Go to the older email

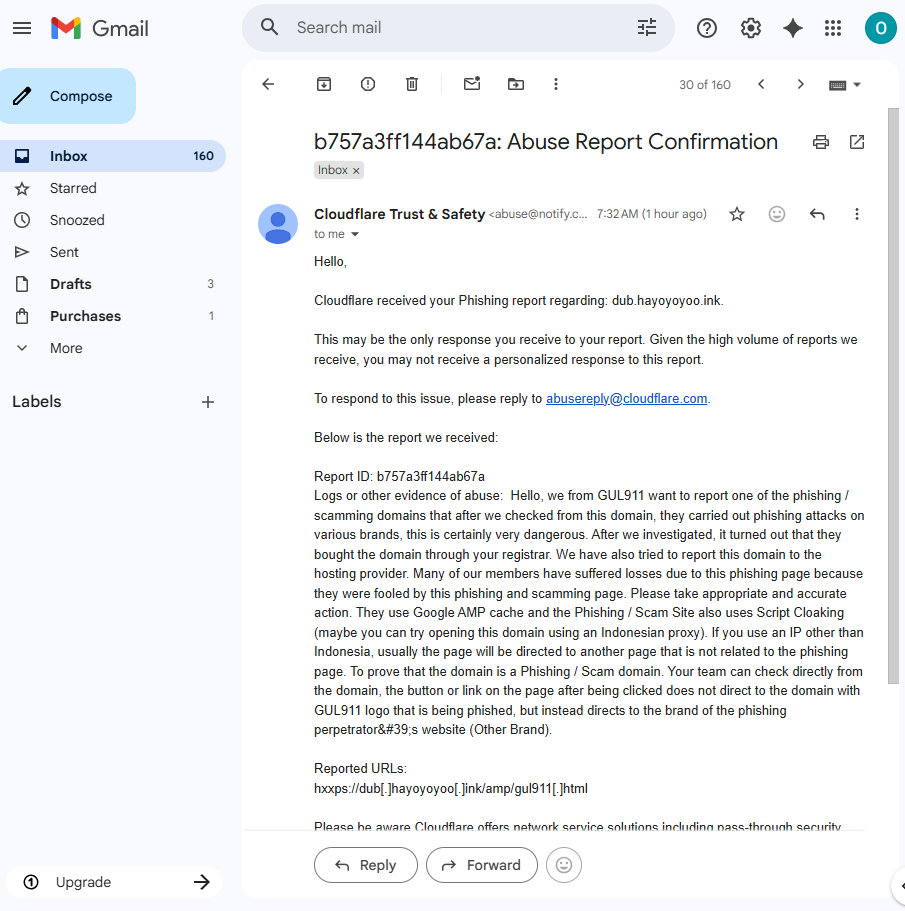800,84
